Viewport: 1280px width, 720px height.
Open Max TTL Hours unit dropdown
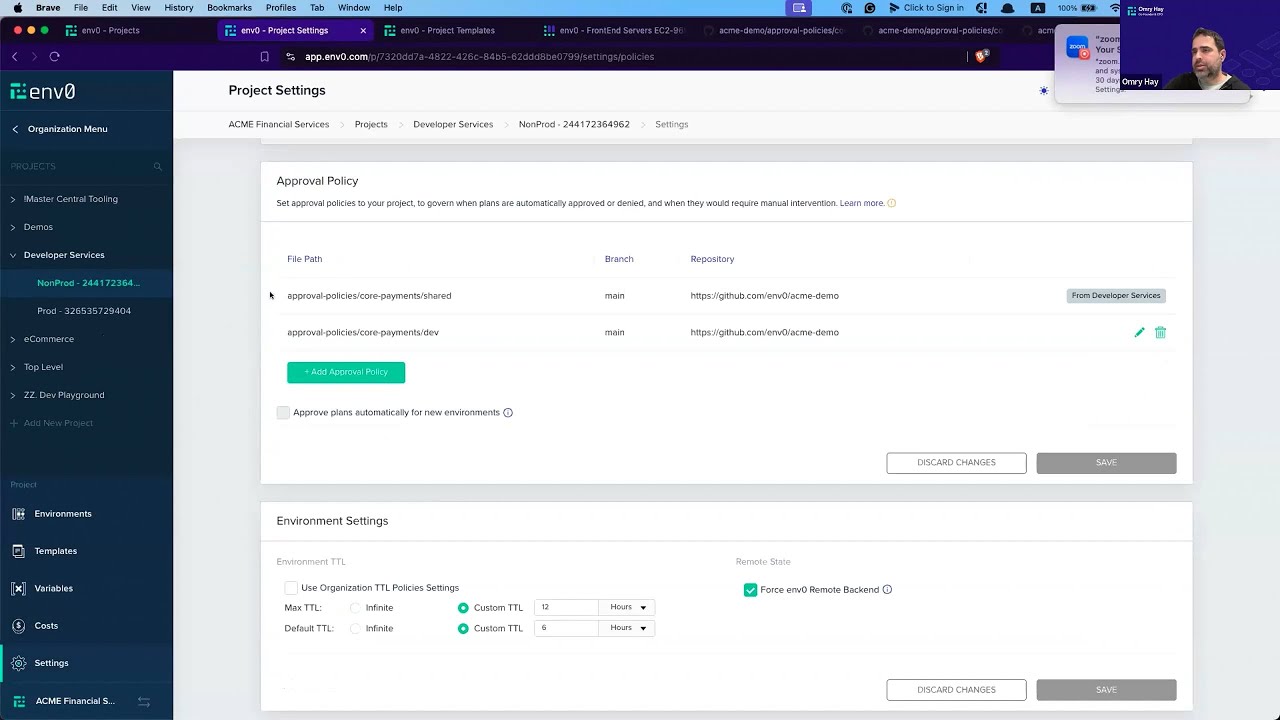[627, 607]
